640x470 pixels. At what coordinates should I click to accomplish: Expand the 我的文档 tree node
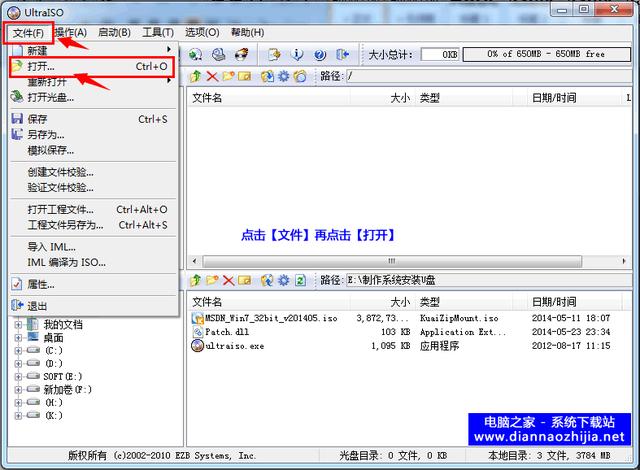[x=18, y=325]
